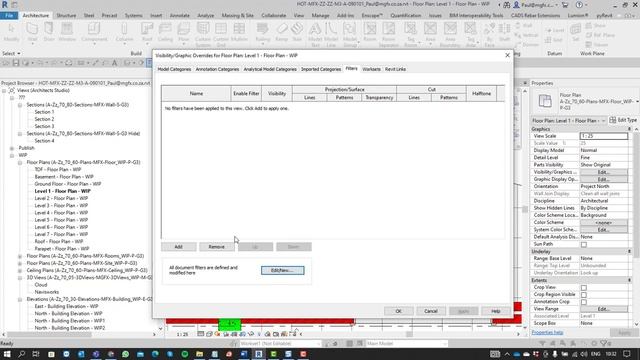Click the Edit/New filters button

pos(282,271)
